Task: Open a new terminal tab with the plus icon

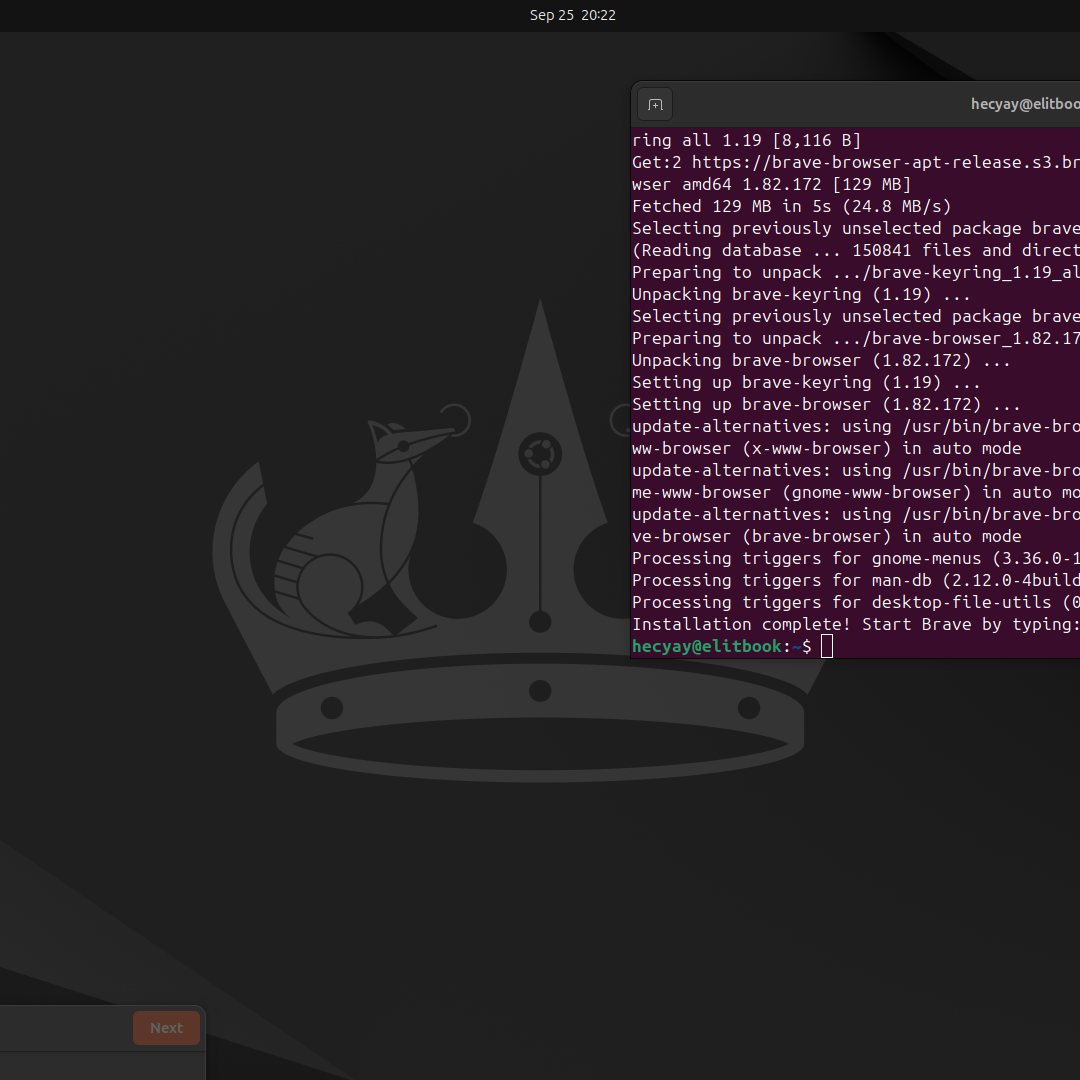Action: click(655, 105)
